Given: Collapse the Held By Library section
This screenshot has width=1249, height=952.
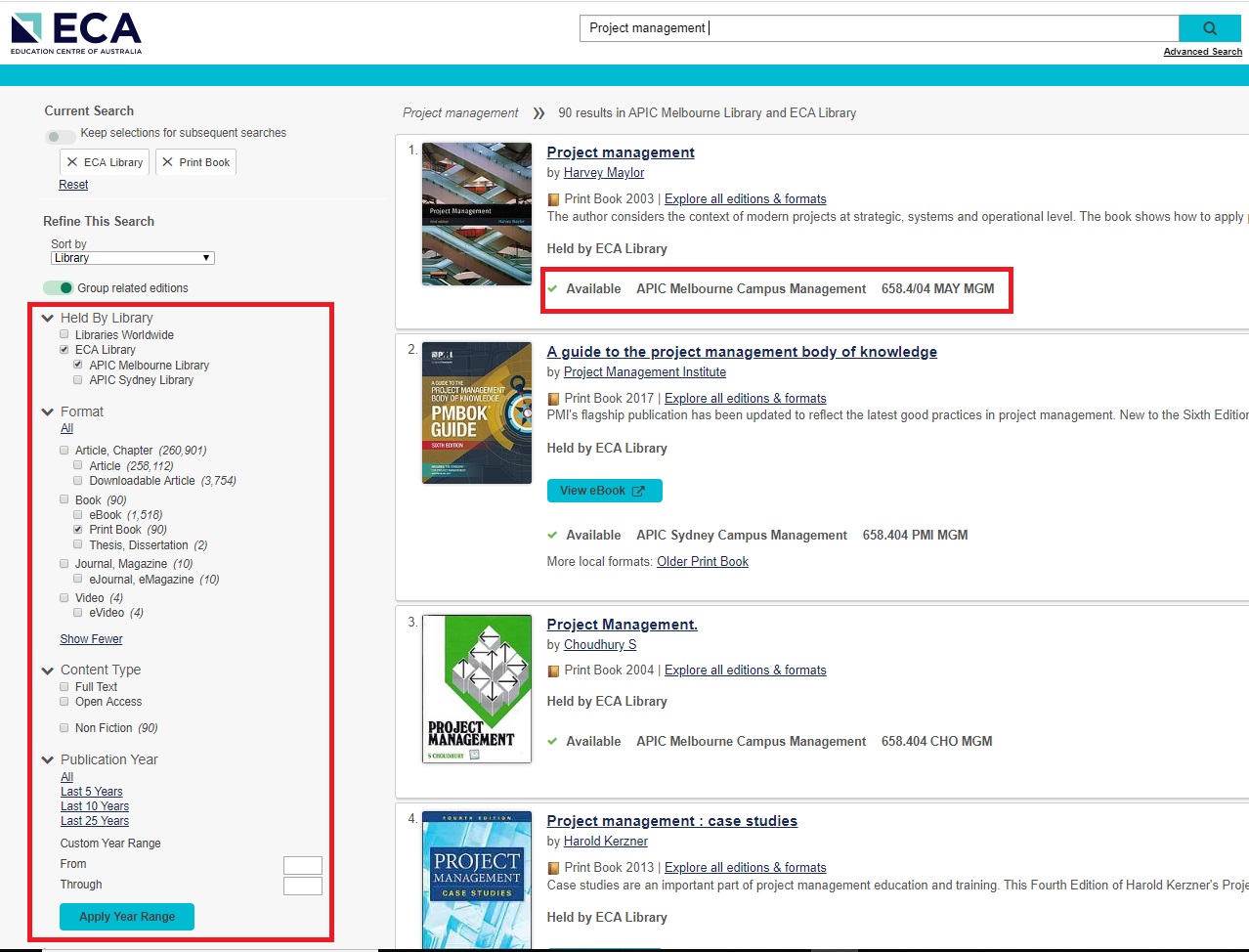Looking at the screenshot, I should point(47,318).
